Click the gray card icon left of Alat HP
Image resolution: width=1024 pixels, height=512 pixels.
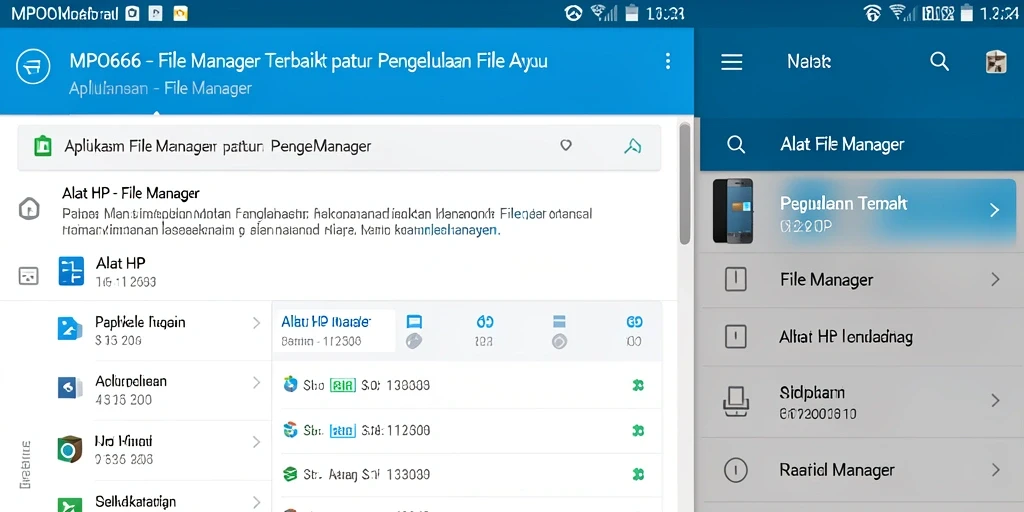tap(28, 276)
